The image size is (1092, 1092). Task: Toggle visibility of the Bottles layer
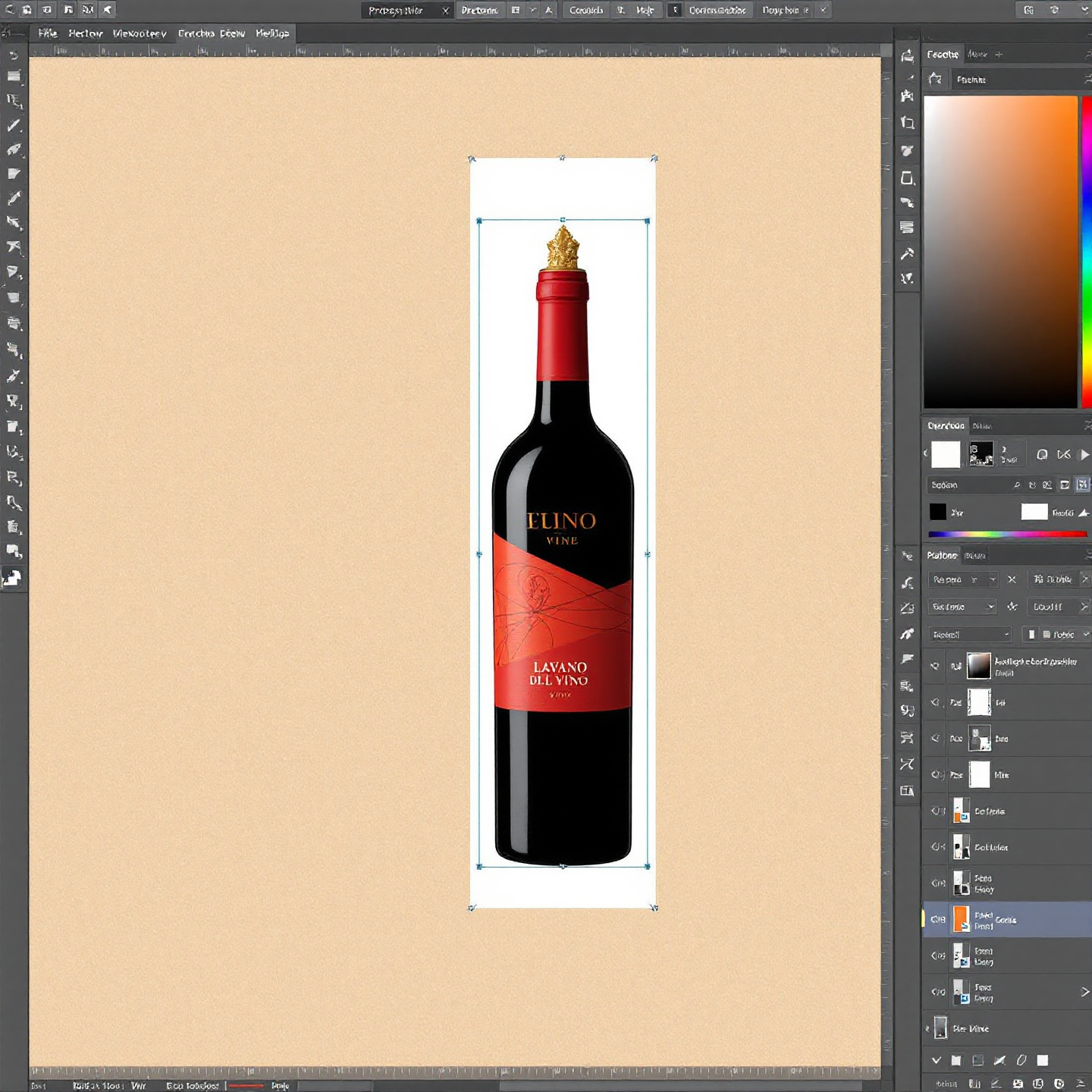(x=938, y=847)
